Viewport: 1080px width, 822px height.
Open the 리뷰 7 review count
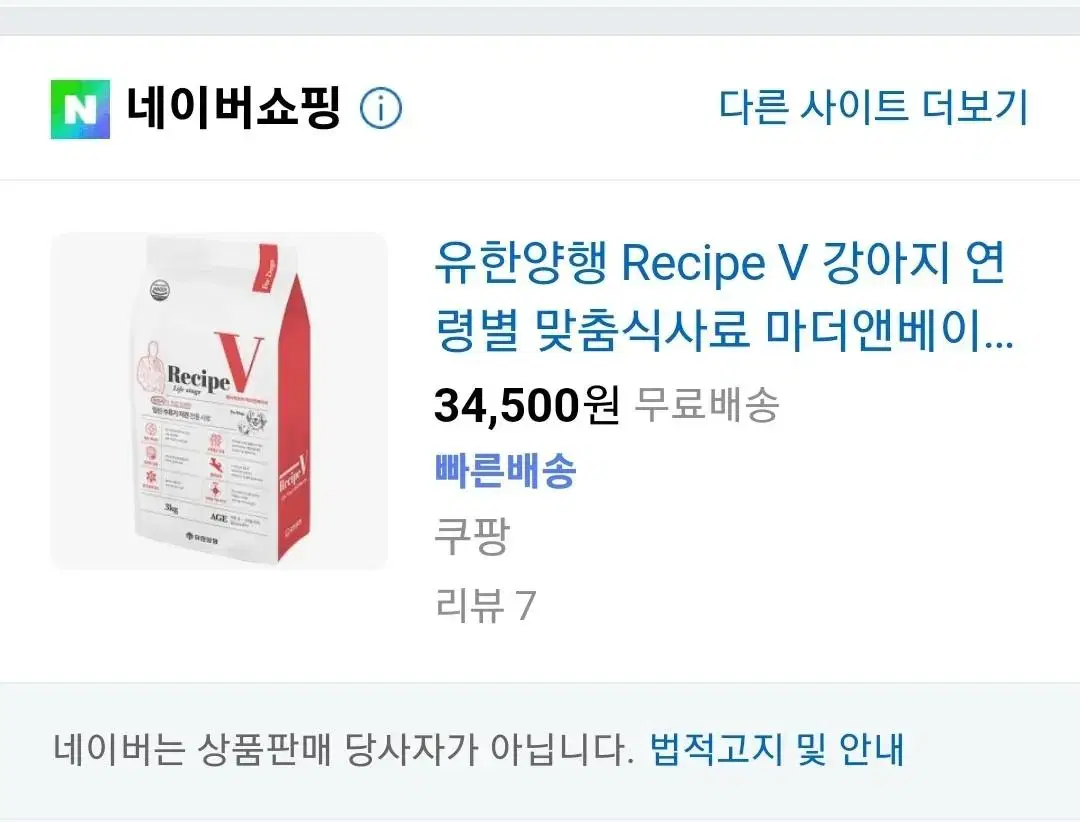(485, 606)
